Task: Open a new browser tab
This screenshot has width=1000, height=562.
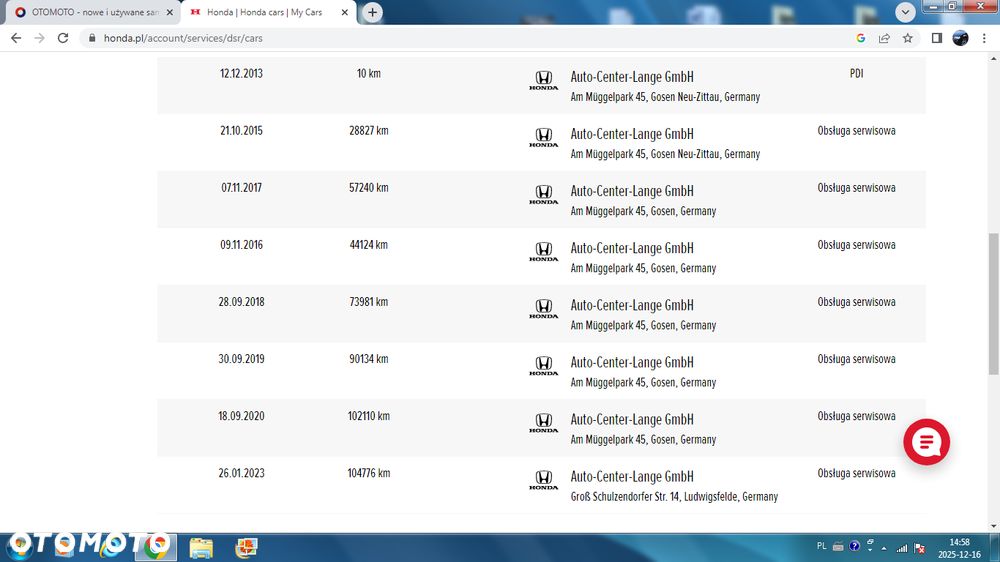Action: pyautogui.click(x=372, y=12)
